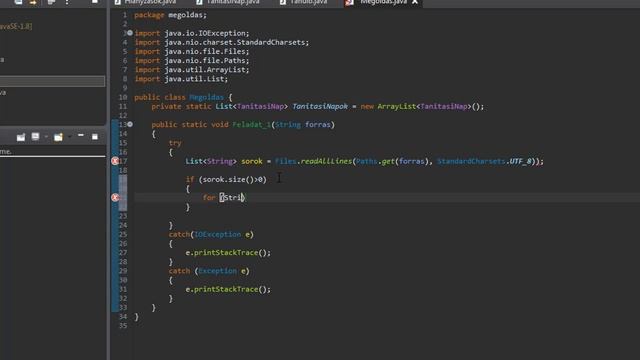The width and height of the screenshot is (640, 360).
Task: Click the if (sorok.size()>0) condition
Action: [226, 179]
